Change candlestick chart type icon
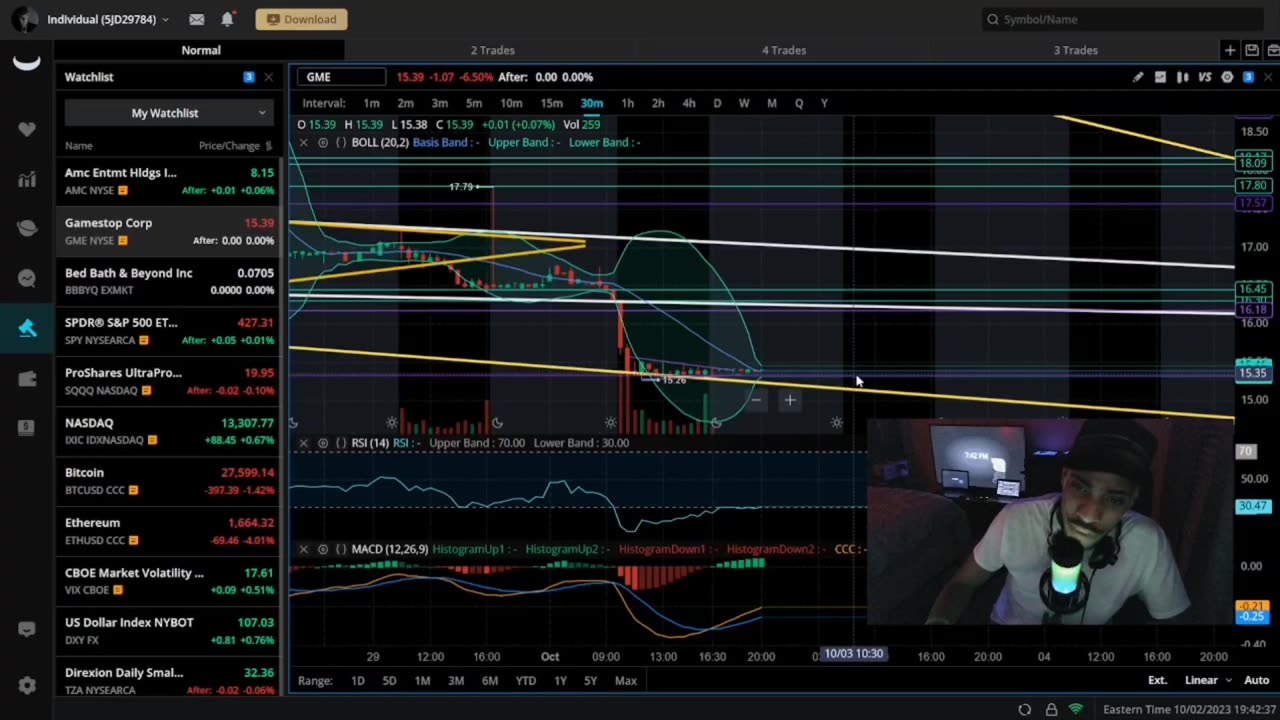The image size is (1280, 720). pyautogui.click(x=1182, y=77)
